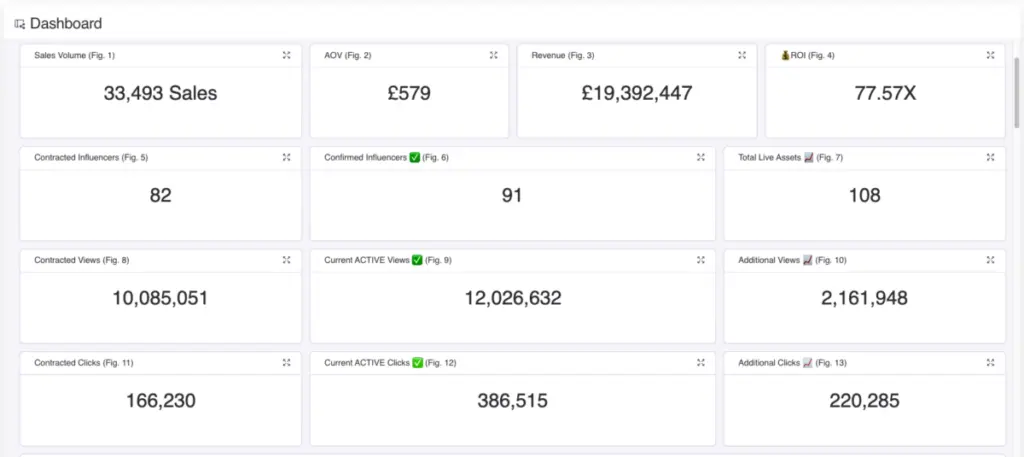Image resolution: width=1024 pixels, height=457 pixels.
Task: Expand the Current ACTIVE Views card
Action: (700, 260)
